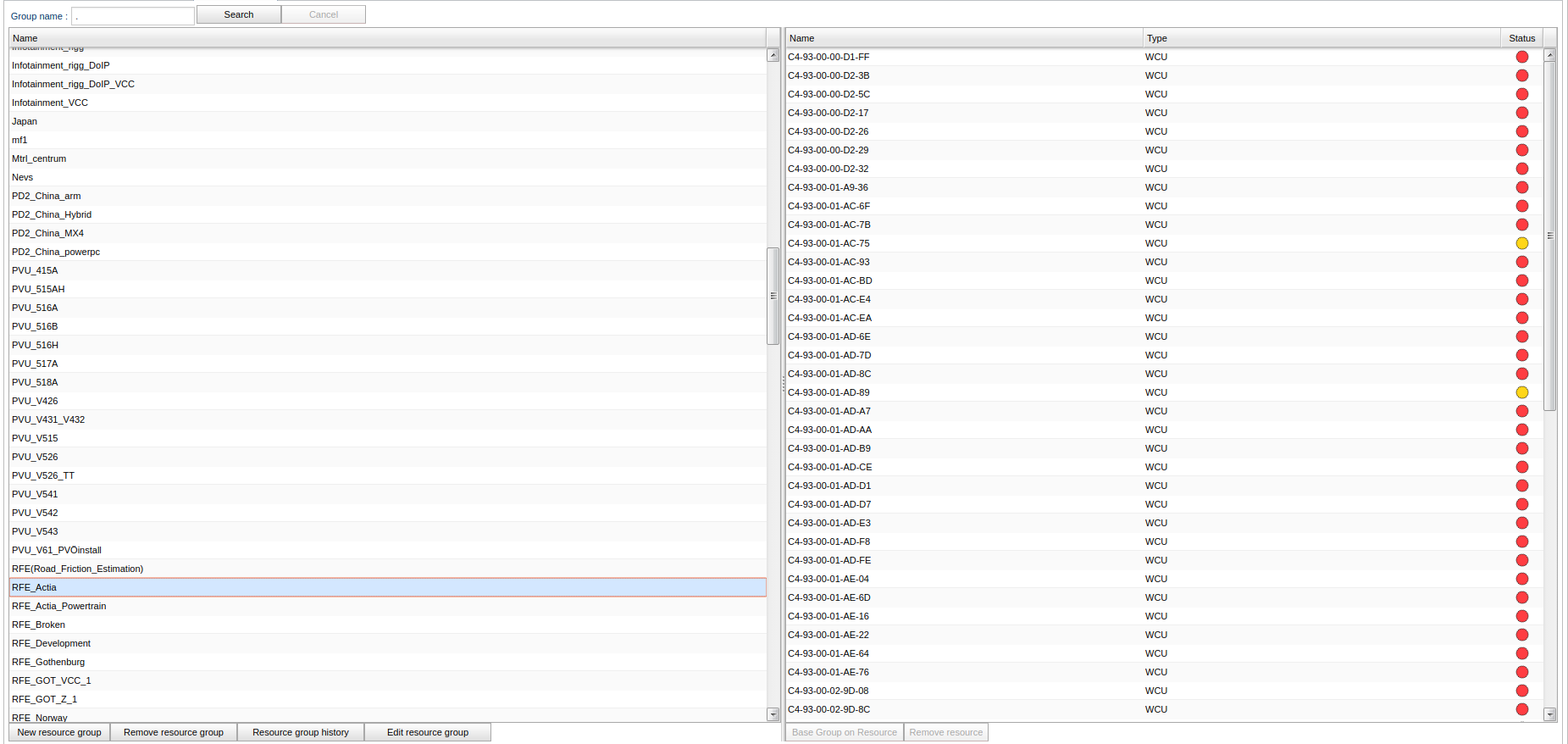
Task: Click red status icon for C4-93-00-02-9D-8C
Action: click(1521, 709)
